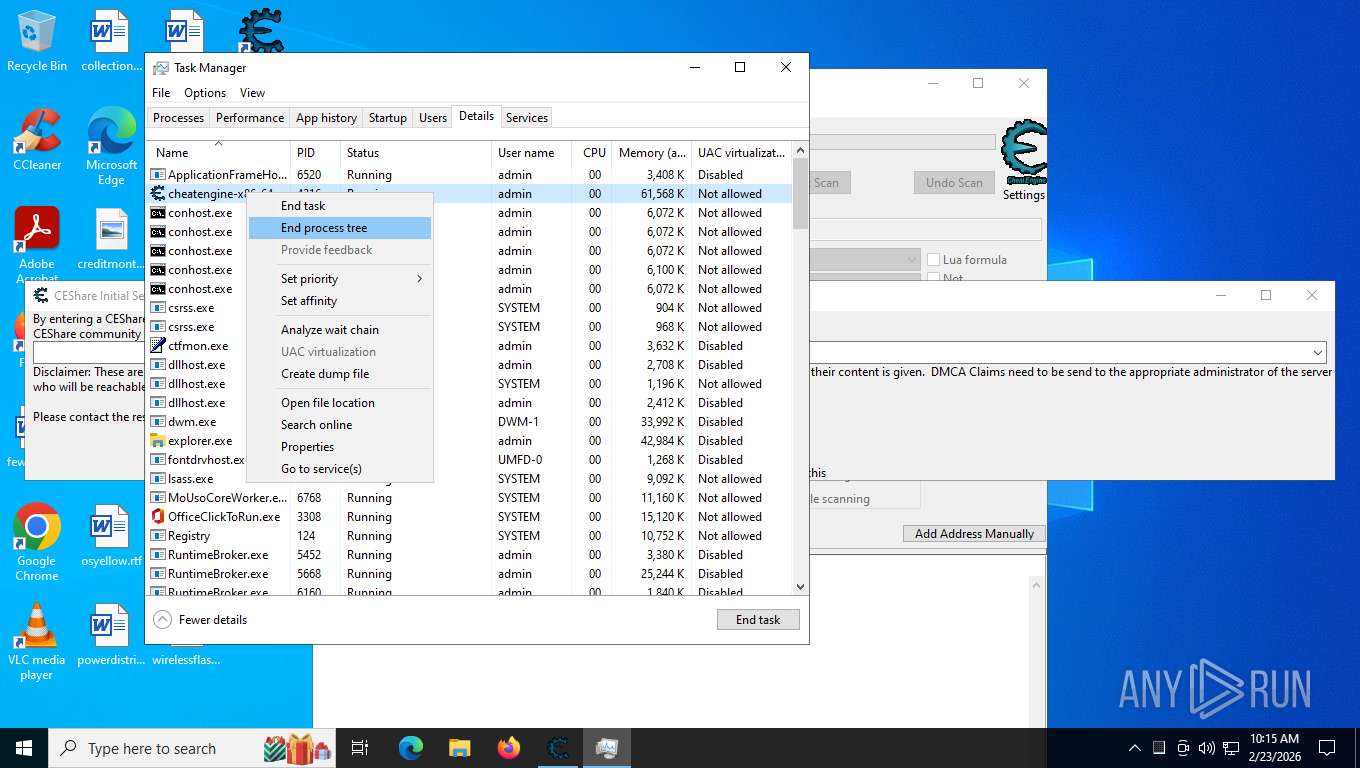This screenshot has height=768, width=1360.
Task: Launch Microsoft Edge desktop shortcut
Action: (x=111, y=146)
